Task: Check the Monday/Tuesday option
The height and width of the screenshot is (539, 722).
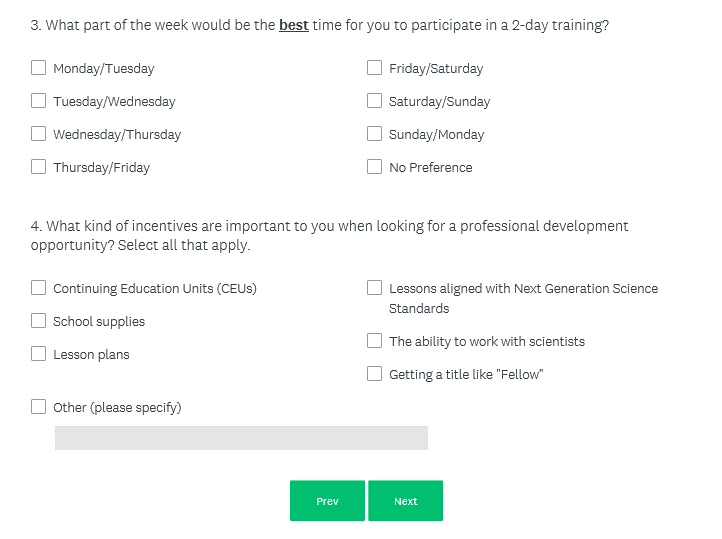Action: tap(39, 68)
